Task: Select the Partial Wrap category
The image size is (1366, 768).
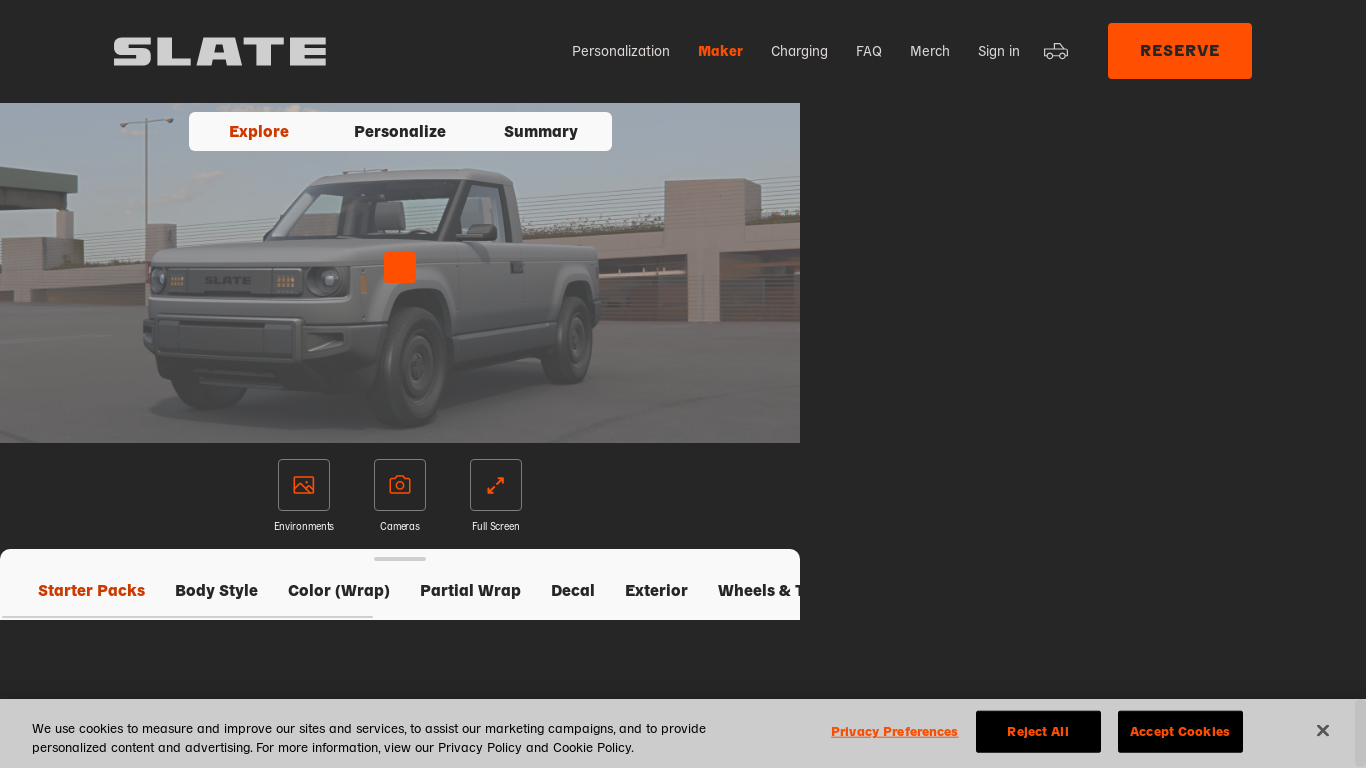Action: 470,591
